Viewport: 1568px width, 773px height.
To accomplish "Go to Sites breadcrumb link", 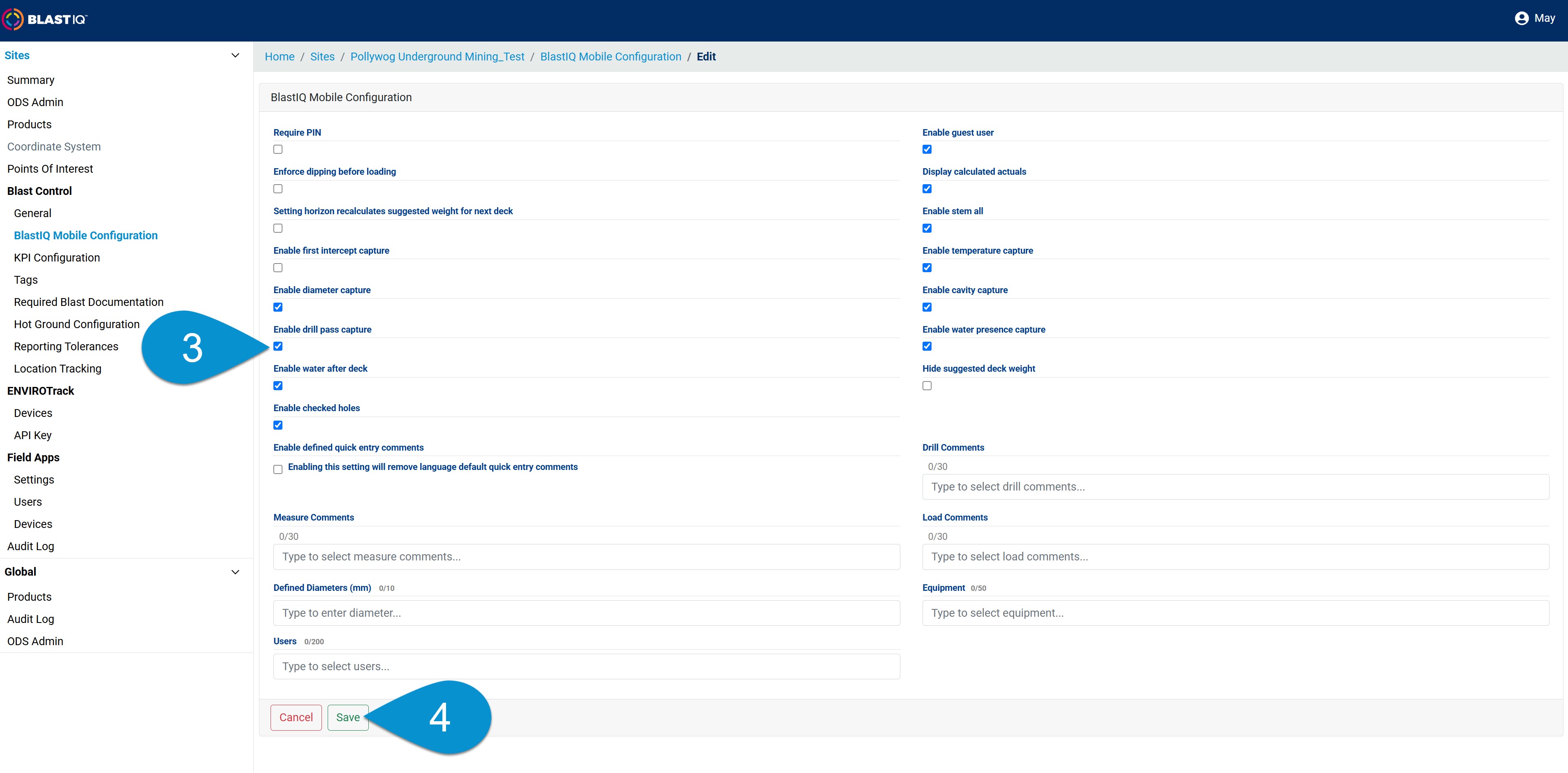I will (x=323, y=57).
